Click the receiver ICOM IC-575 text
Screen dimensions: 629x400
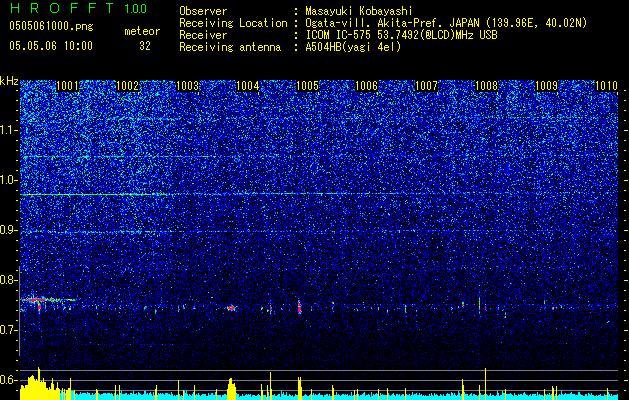(401, 35)
